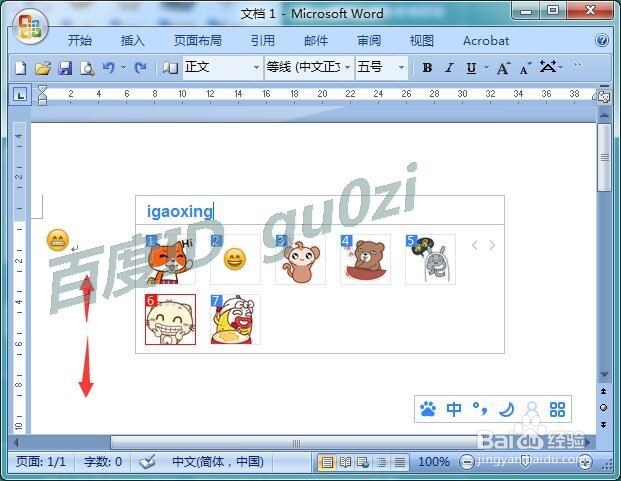
Task: Apply Underline formatting
Action: [x=471, y=68]
